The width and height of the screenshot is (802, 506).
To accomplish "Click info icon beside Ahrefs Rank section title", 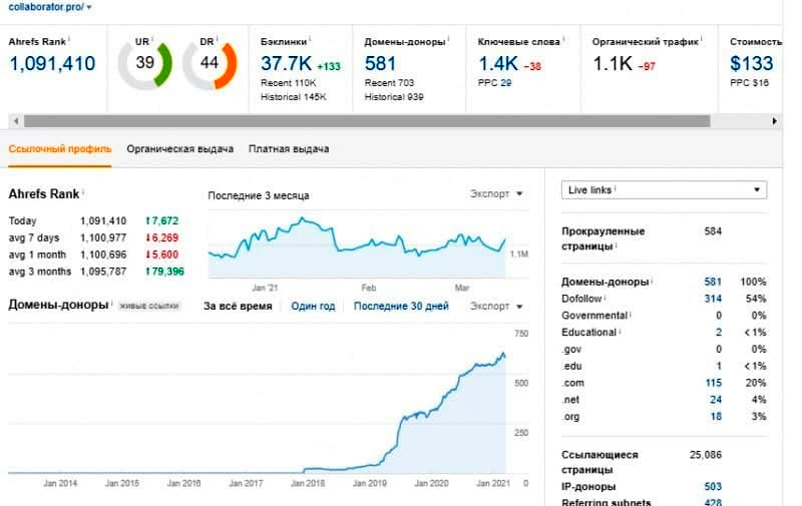I will (83, 192).
